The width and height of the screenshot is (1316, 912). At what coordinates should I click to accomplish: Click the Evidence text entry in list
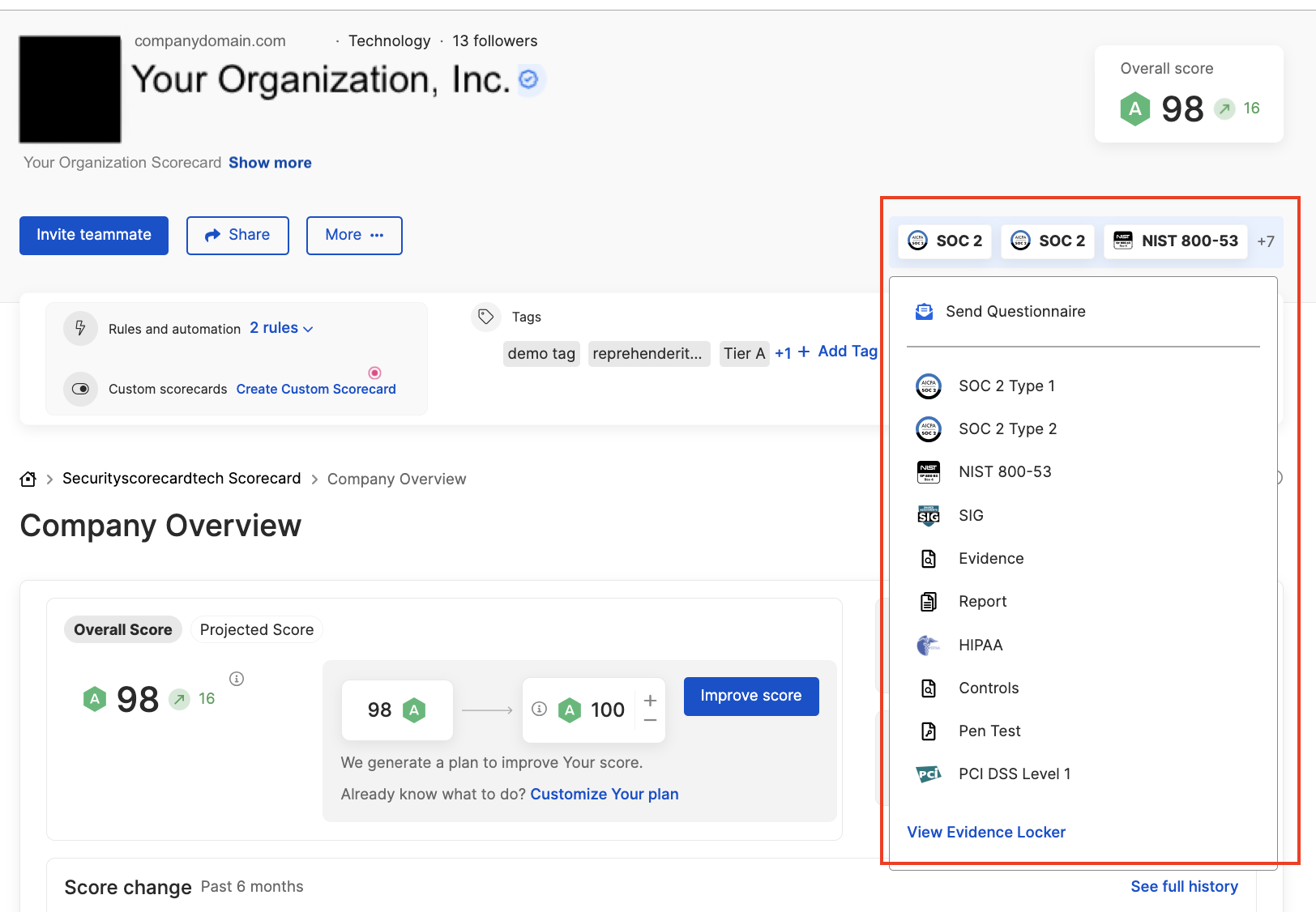pos(991,559)
